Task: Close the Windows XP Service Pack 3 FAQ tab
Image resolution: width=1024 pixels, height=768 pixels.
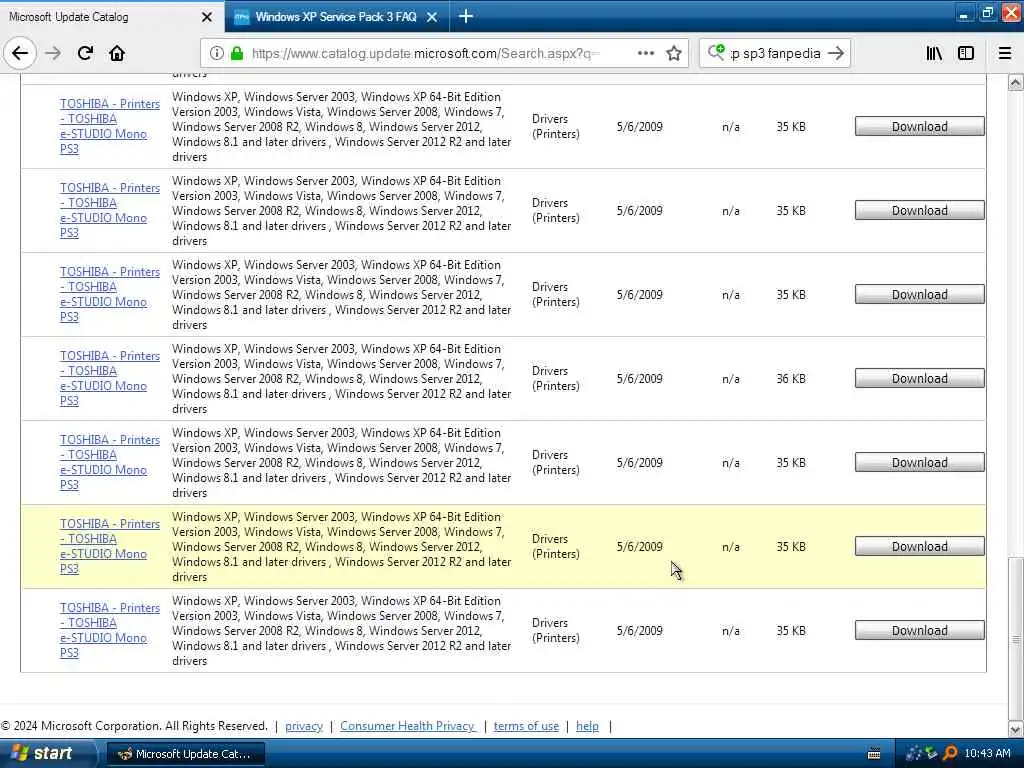Action: click(x=432, y=17)
